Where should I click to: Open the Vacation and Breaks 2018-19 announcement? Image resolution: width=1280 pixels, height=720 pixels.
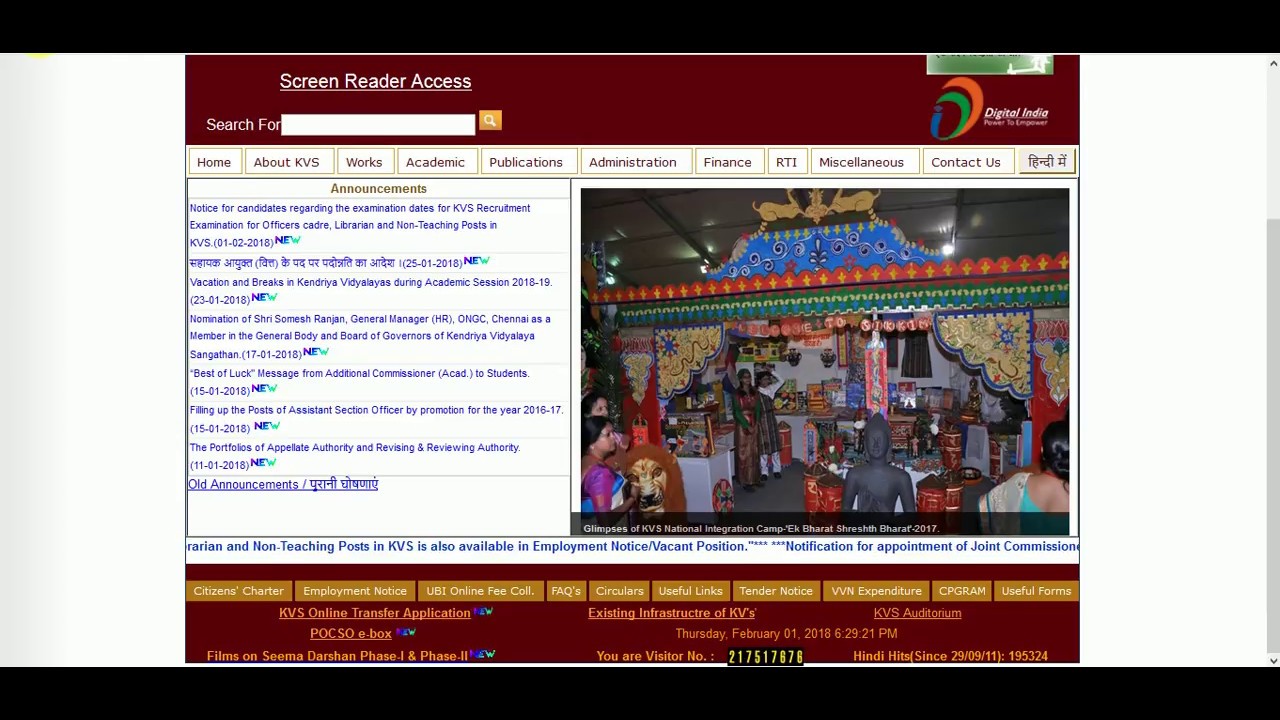371,291
